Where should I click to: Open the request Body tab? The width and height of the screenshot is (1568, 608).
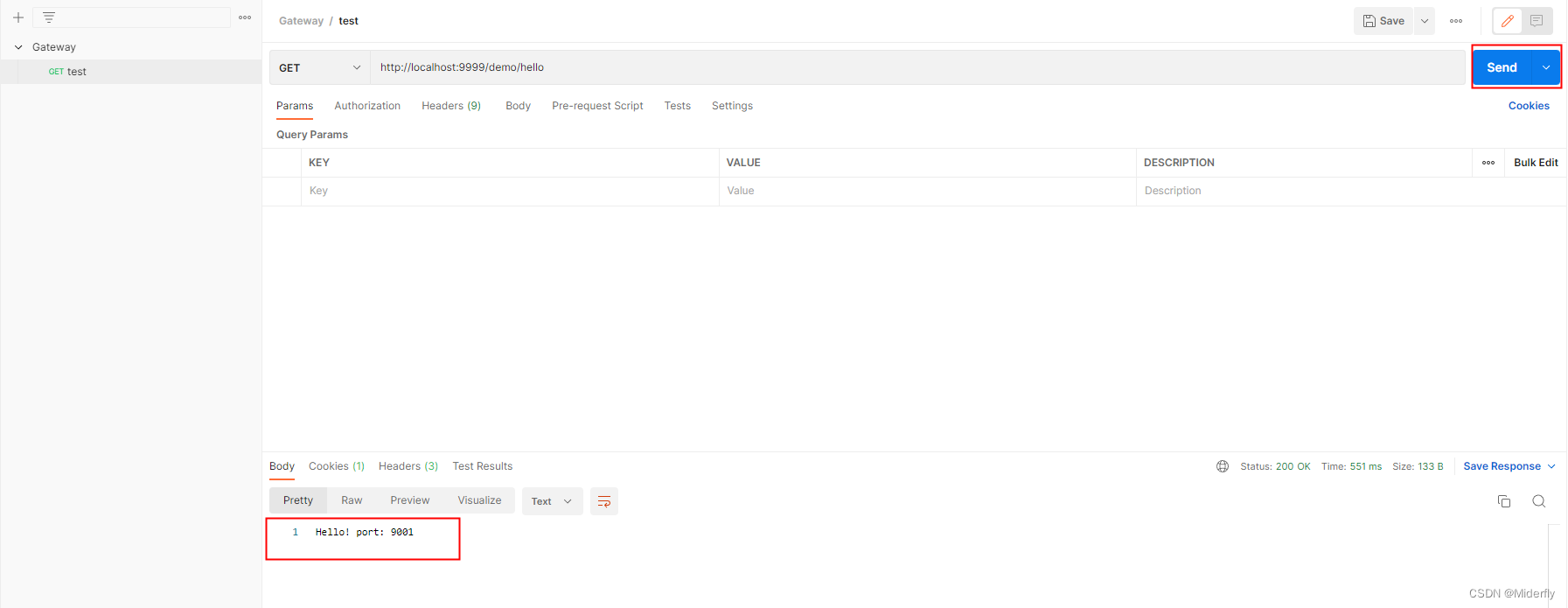tap(518, 106)
